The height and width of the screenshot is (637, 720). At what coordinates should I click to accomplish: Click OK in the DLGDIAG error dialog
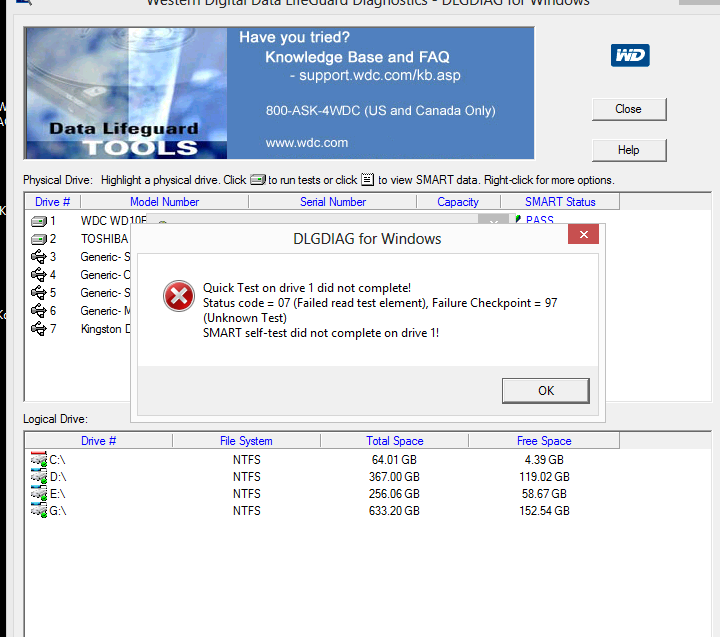click(x=546, y=391)
